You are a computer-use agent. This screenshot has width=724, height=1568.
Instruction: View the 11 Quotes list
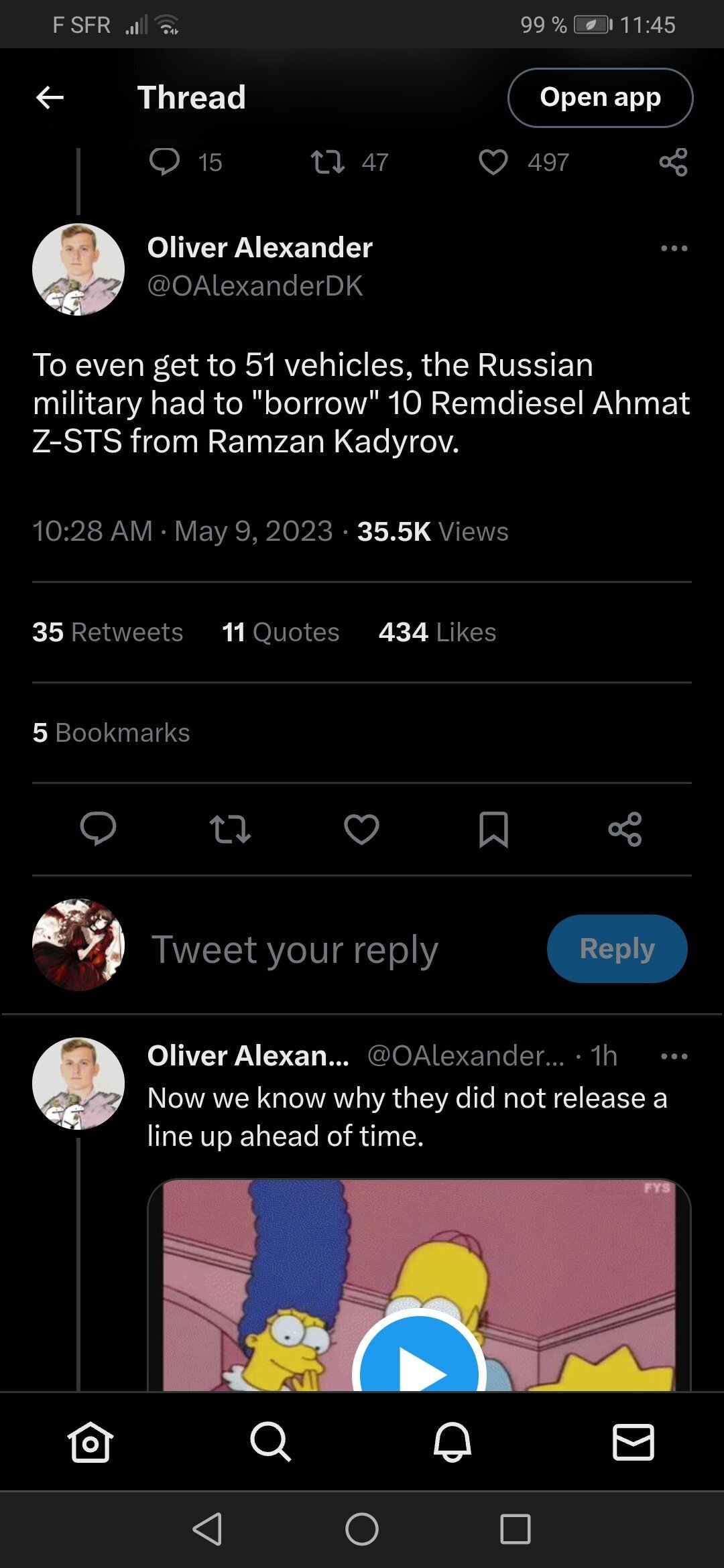point(280,632)
